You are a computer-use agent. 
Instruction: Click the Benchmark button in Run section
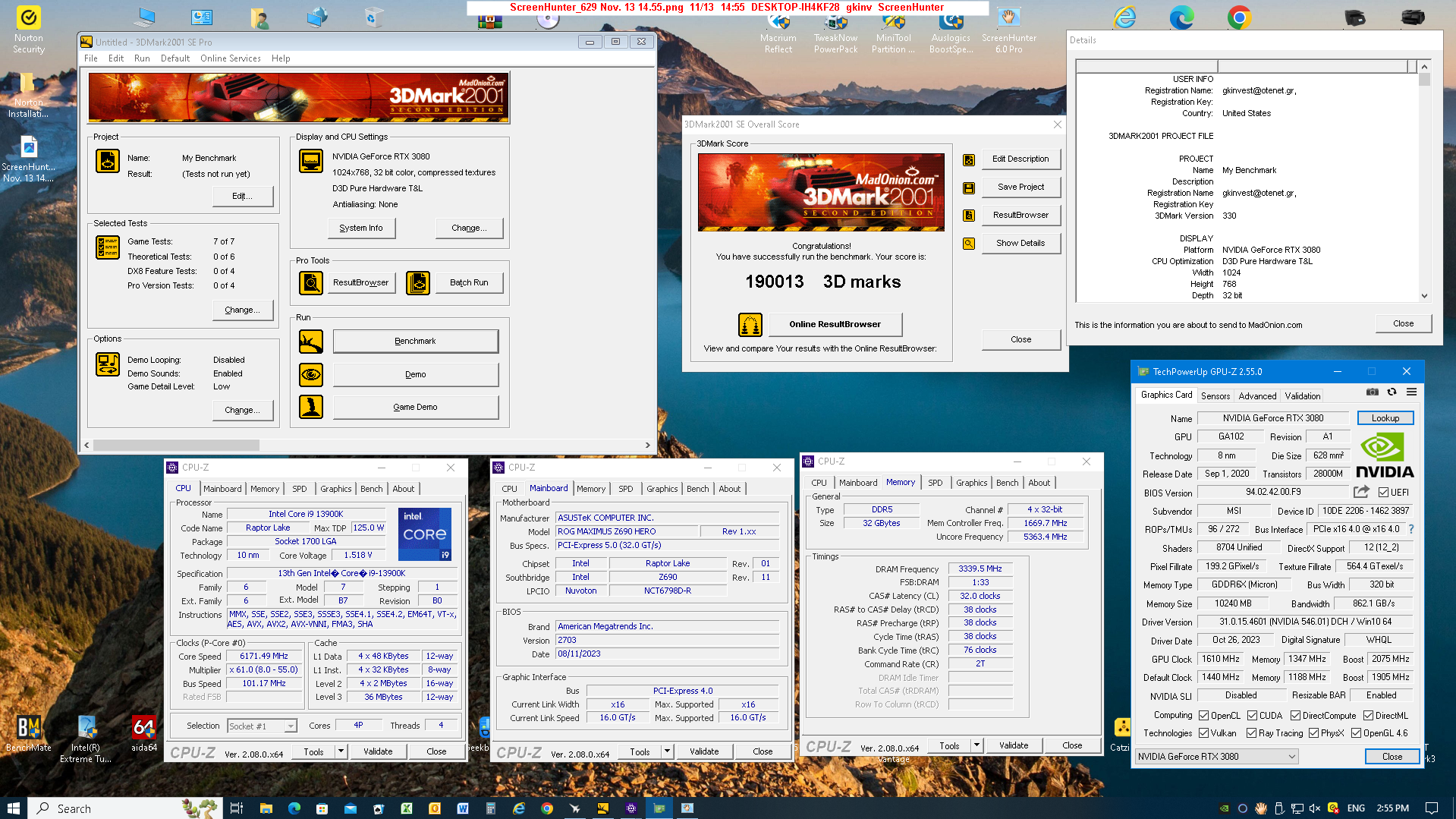(415, 342)
